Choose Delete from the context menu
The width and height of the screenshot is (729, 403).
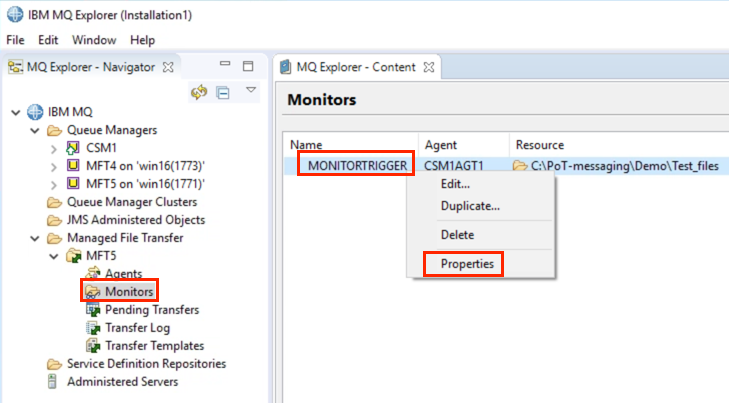(x=481, y=235)
